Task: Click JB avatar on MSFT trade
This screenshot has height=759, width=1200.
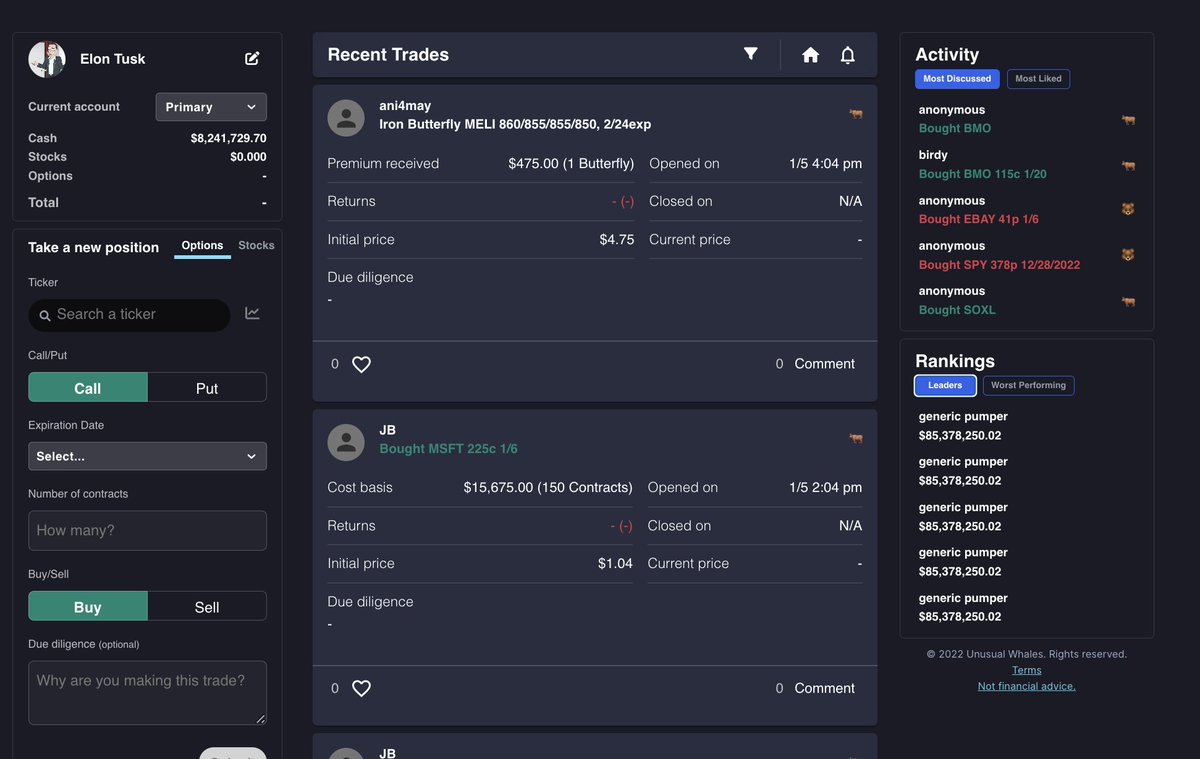Action: pos(346,442)
